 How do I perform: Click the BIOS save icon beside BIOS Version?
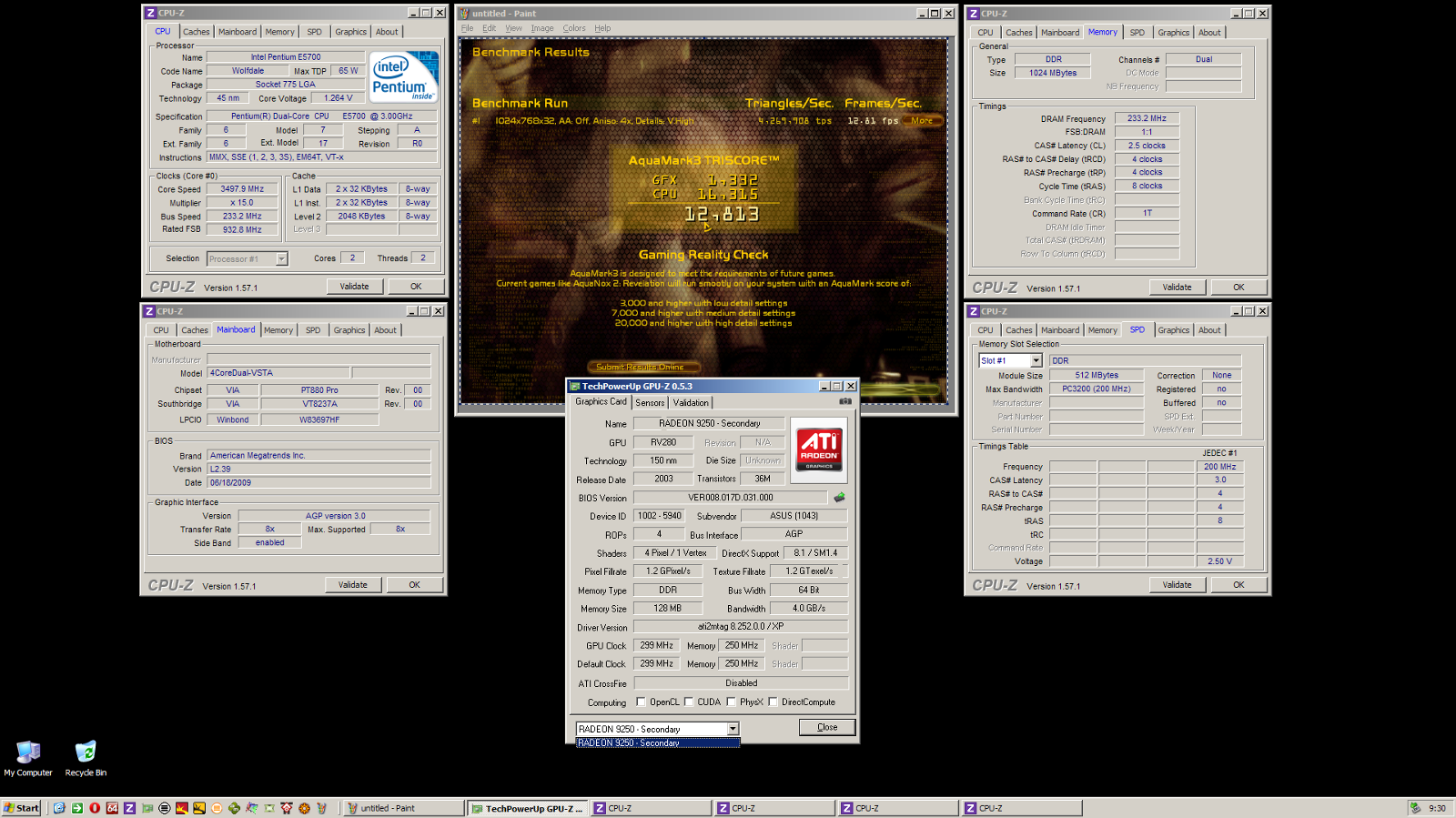pos(839,497)
